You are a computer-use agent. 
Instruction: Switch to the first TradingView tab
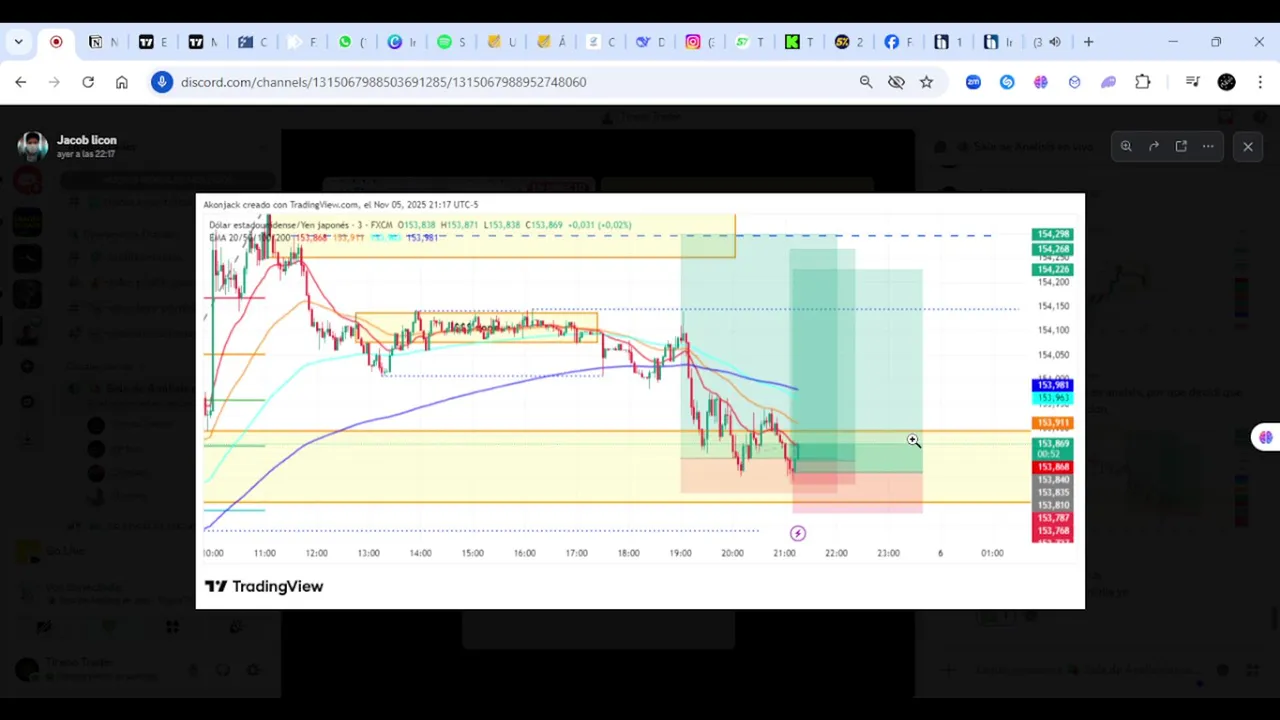[153, 42]
